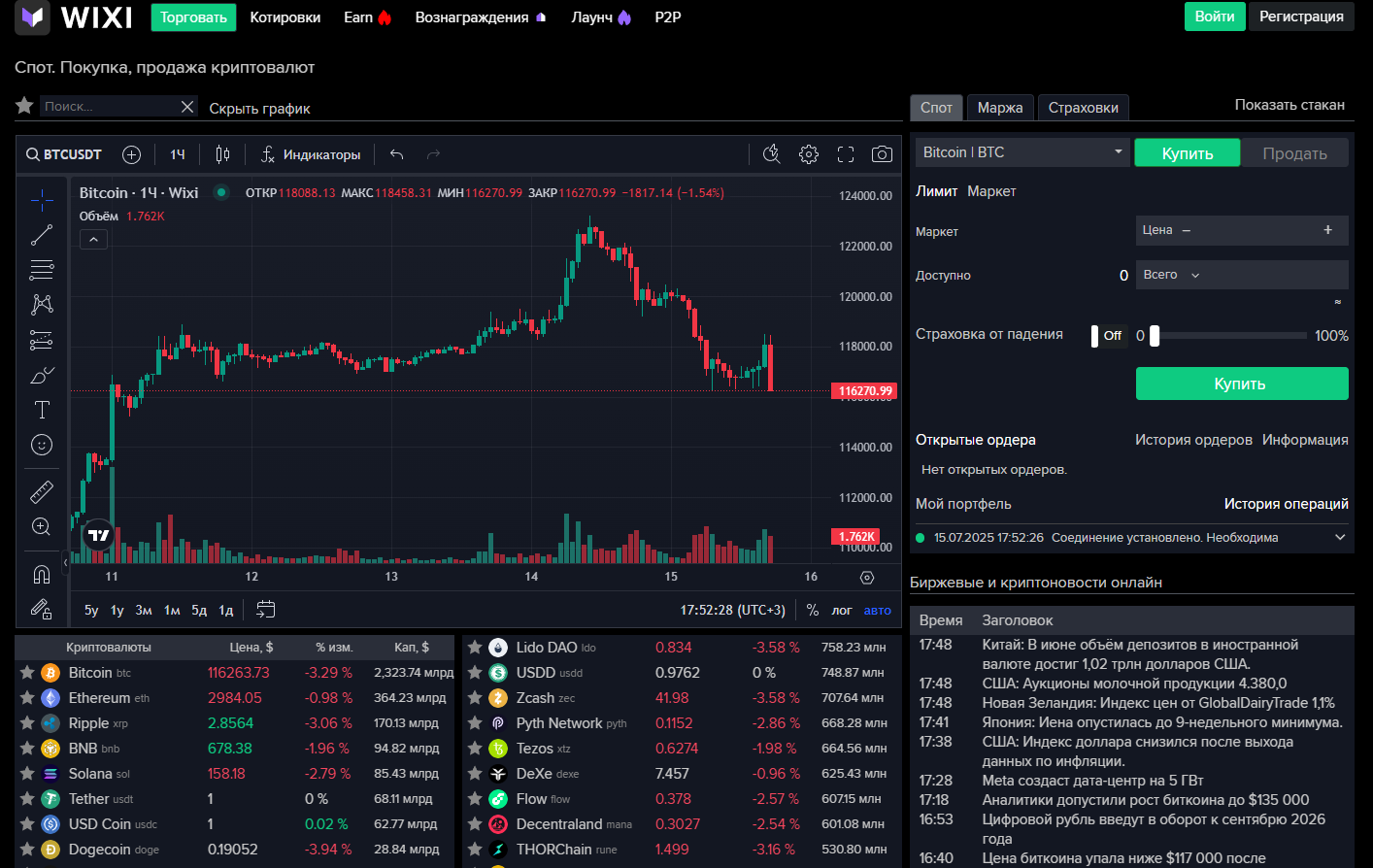Screen dimensions: 1373x868
Task: Open the Indicators menu
Action: coord(311,154)
